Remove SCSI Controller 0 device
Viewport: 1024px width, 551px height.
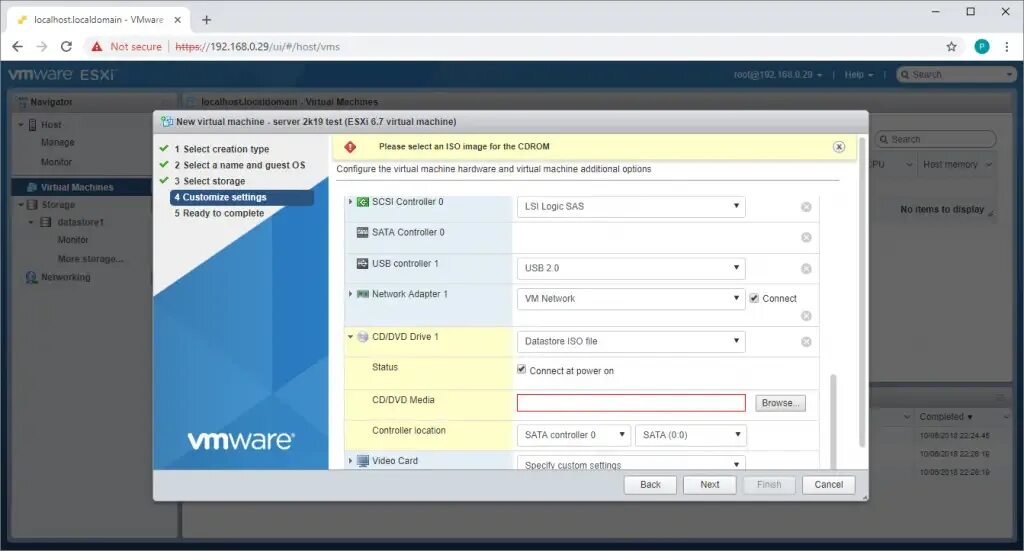click(x=806, y=207)
